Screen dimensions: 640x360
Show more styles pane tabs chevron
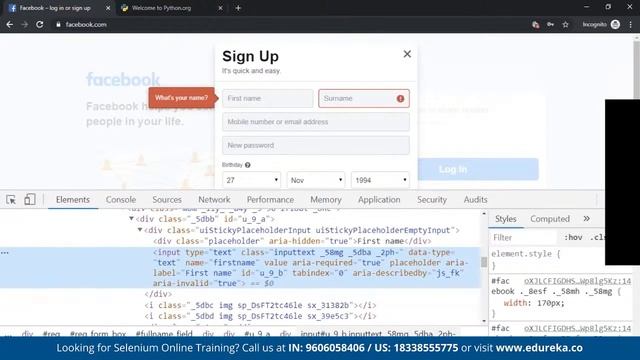pyautogui.click(x=587, y=219)
